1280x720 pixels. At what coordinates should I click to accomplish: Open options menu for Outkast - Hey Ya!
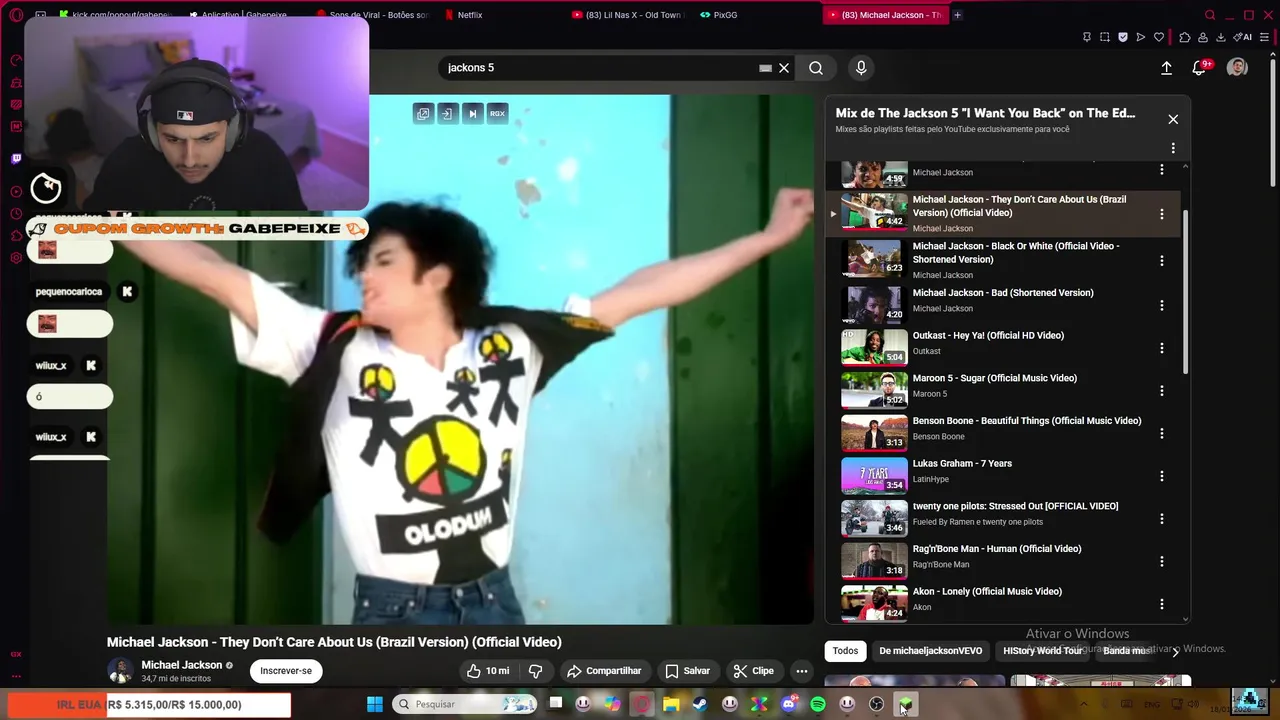pyautogui.click(x=1161, y=348)
